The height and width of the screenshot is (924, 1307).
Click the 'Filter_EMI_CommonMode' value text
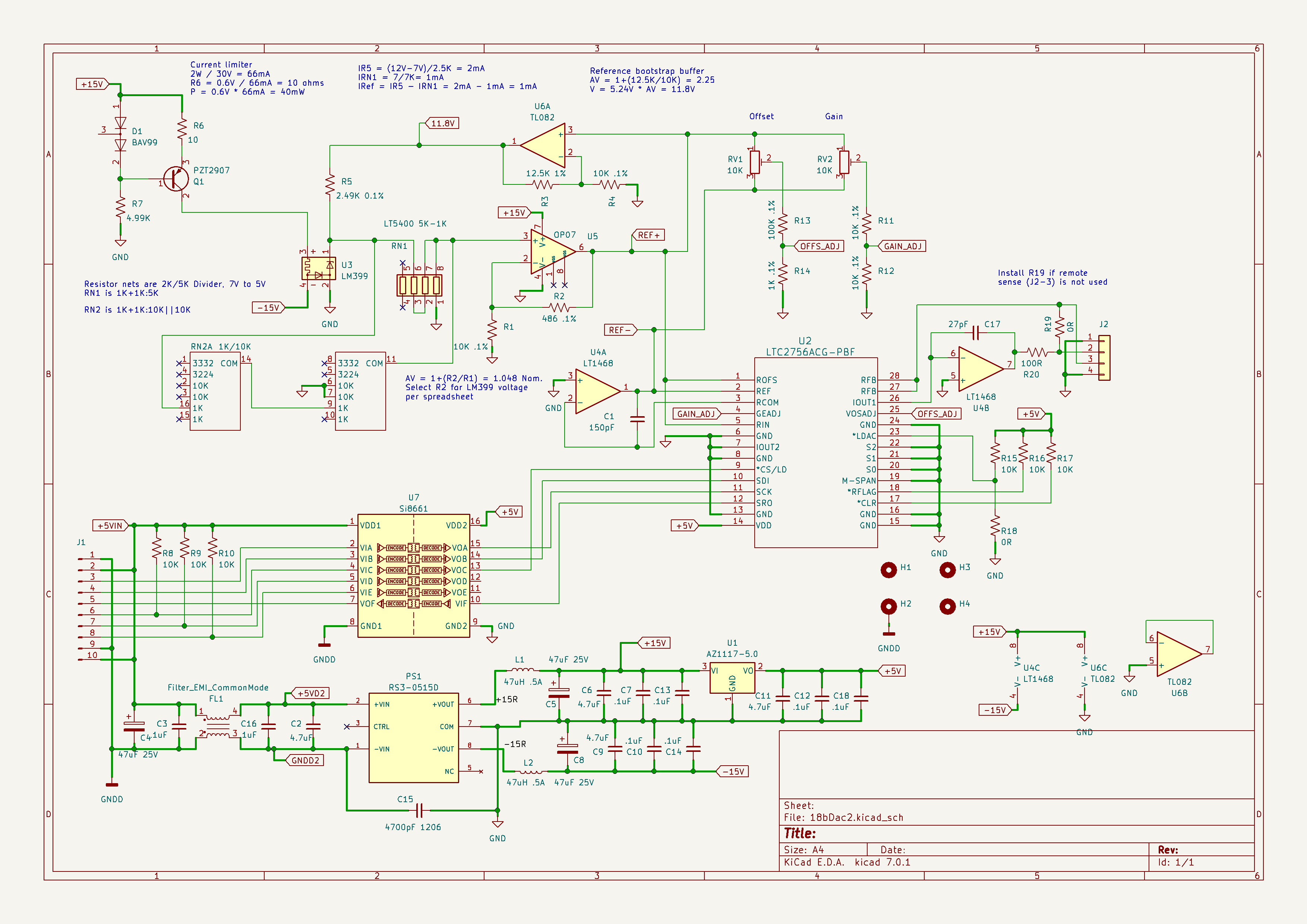coord(218,687)
